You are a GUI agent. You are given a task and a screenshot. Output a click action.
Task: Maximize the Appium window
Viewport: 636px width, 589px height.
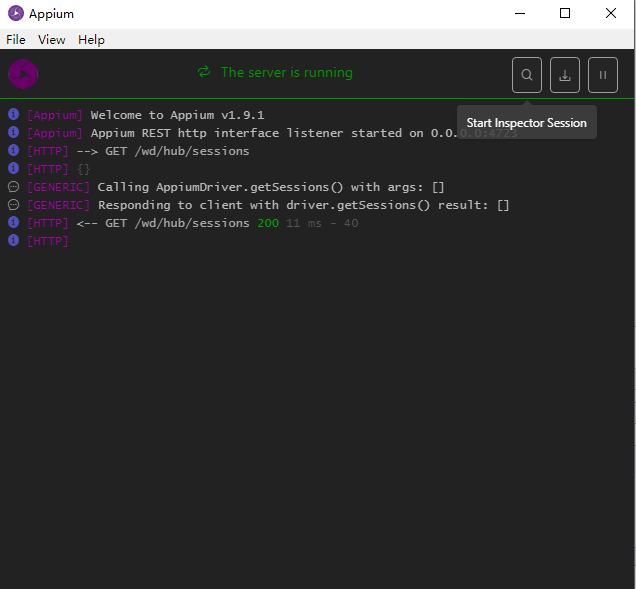[x=565, y=13]
